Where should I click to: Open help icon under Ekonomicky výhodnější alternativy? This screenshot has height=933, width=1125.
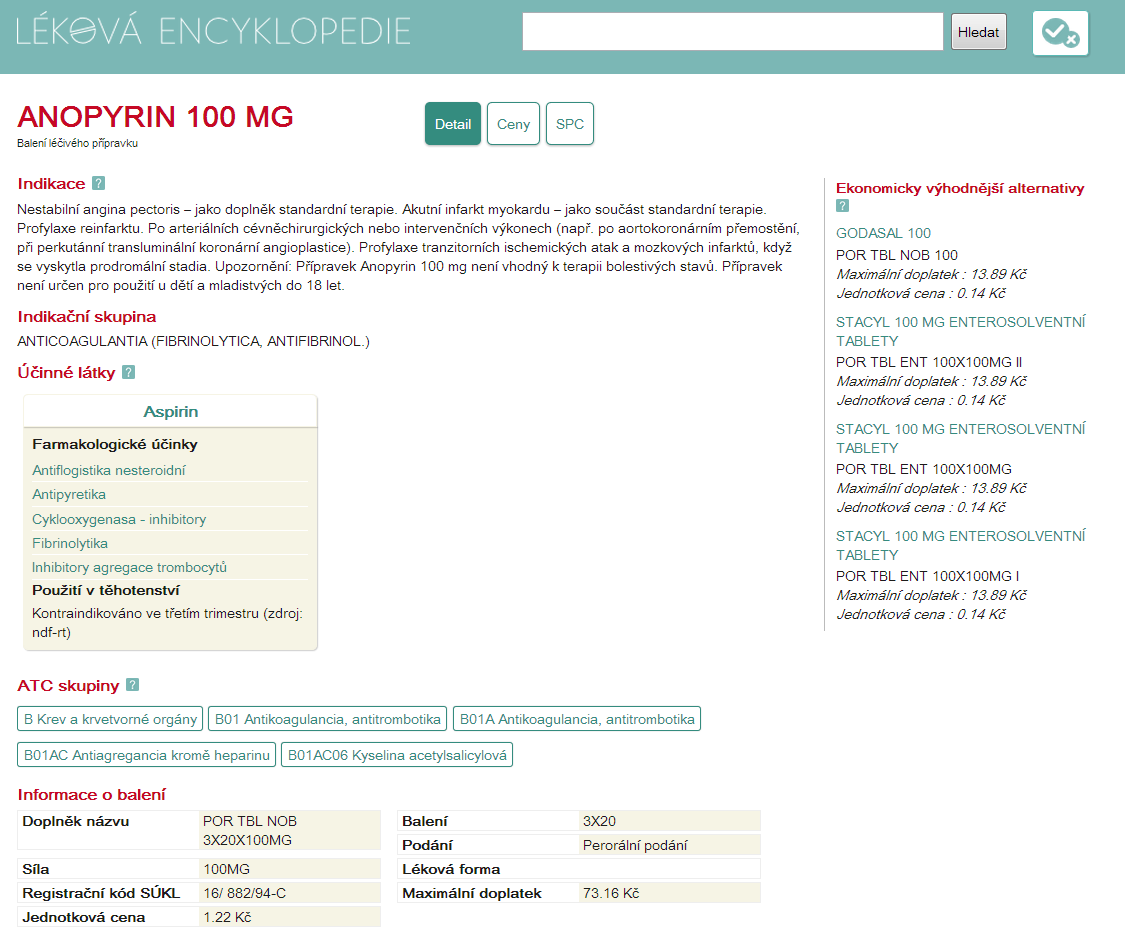coord(842,206)
